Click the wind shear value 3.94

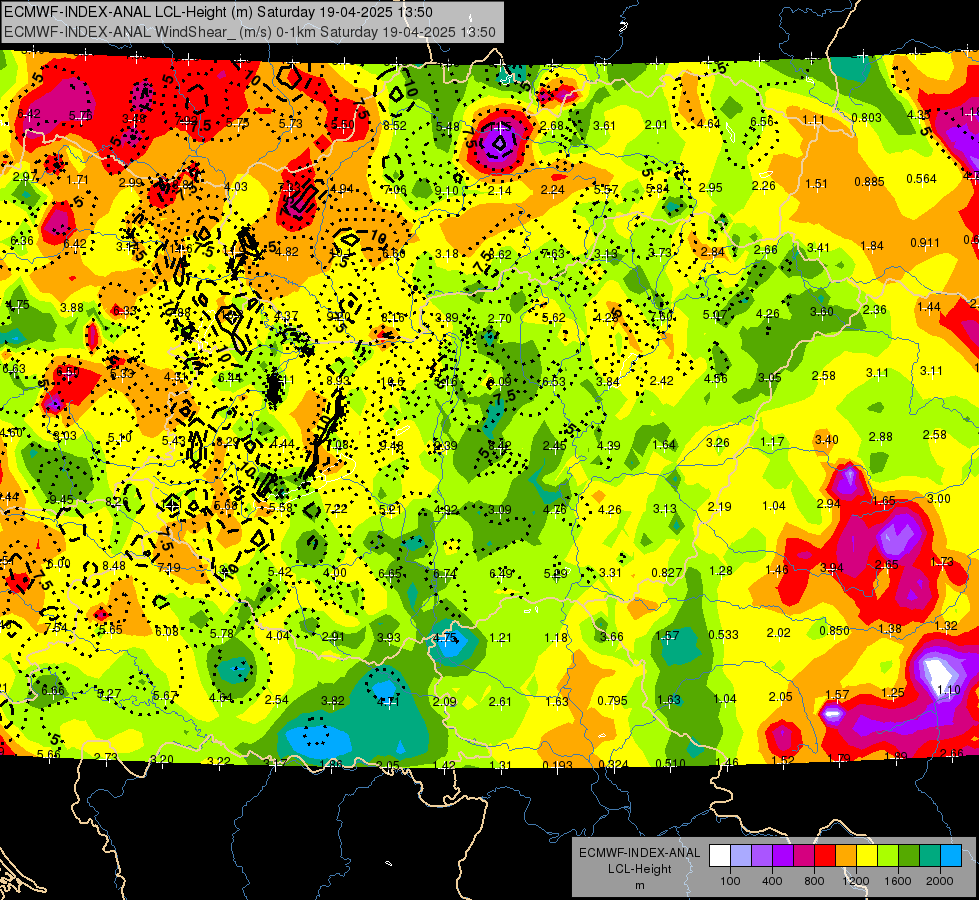coord(832,568)
